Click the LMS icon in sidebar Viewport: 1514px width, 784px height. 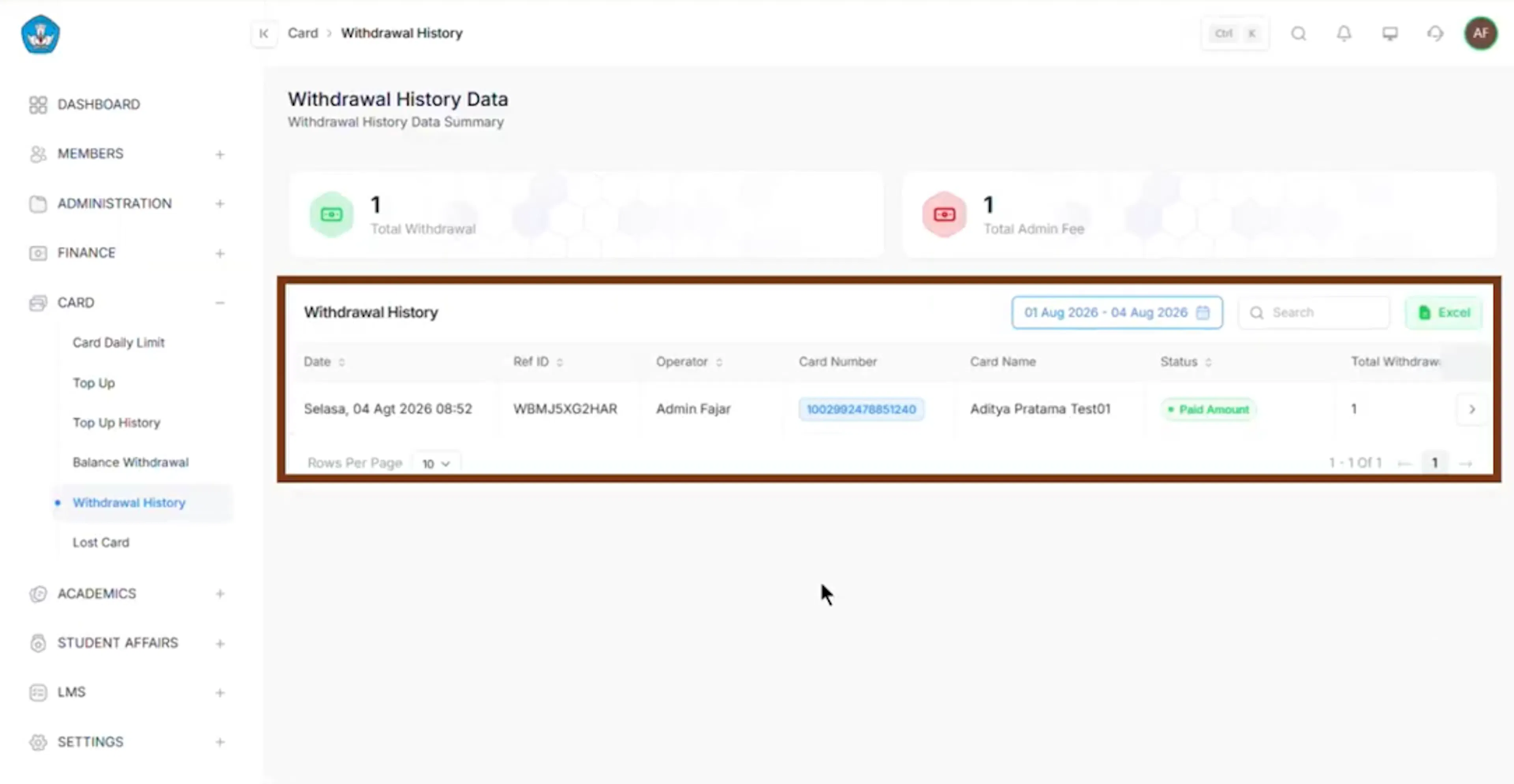[37, 692]
